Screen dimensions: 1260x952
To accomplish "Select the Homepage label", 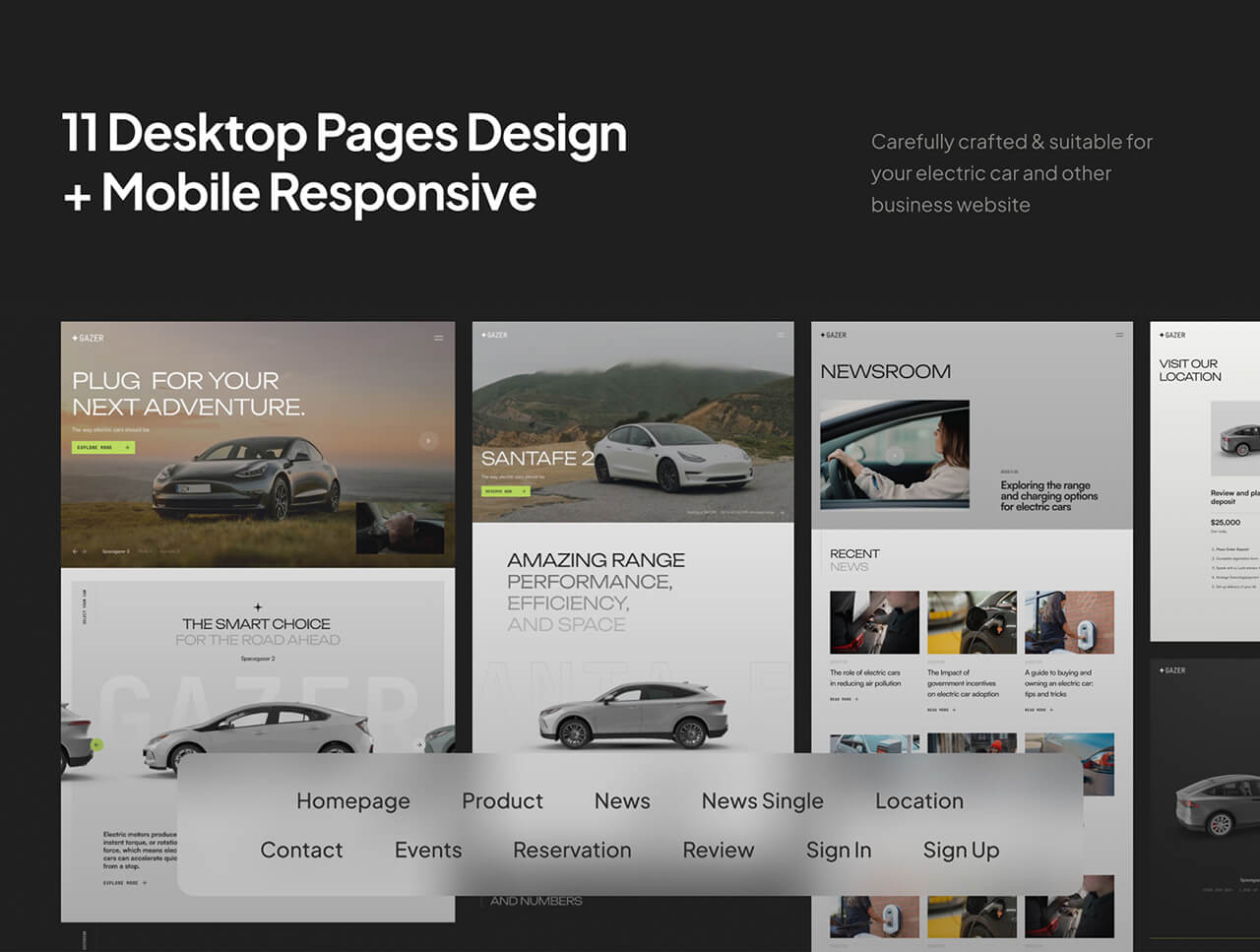I will coord(352,801).
